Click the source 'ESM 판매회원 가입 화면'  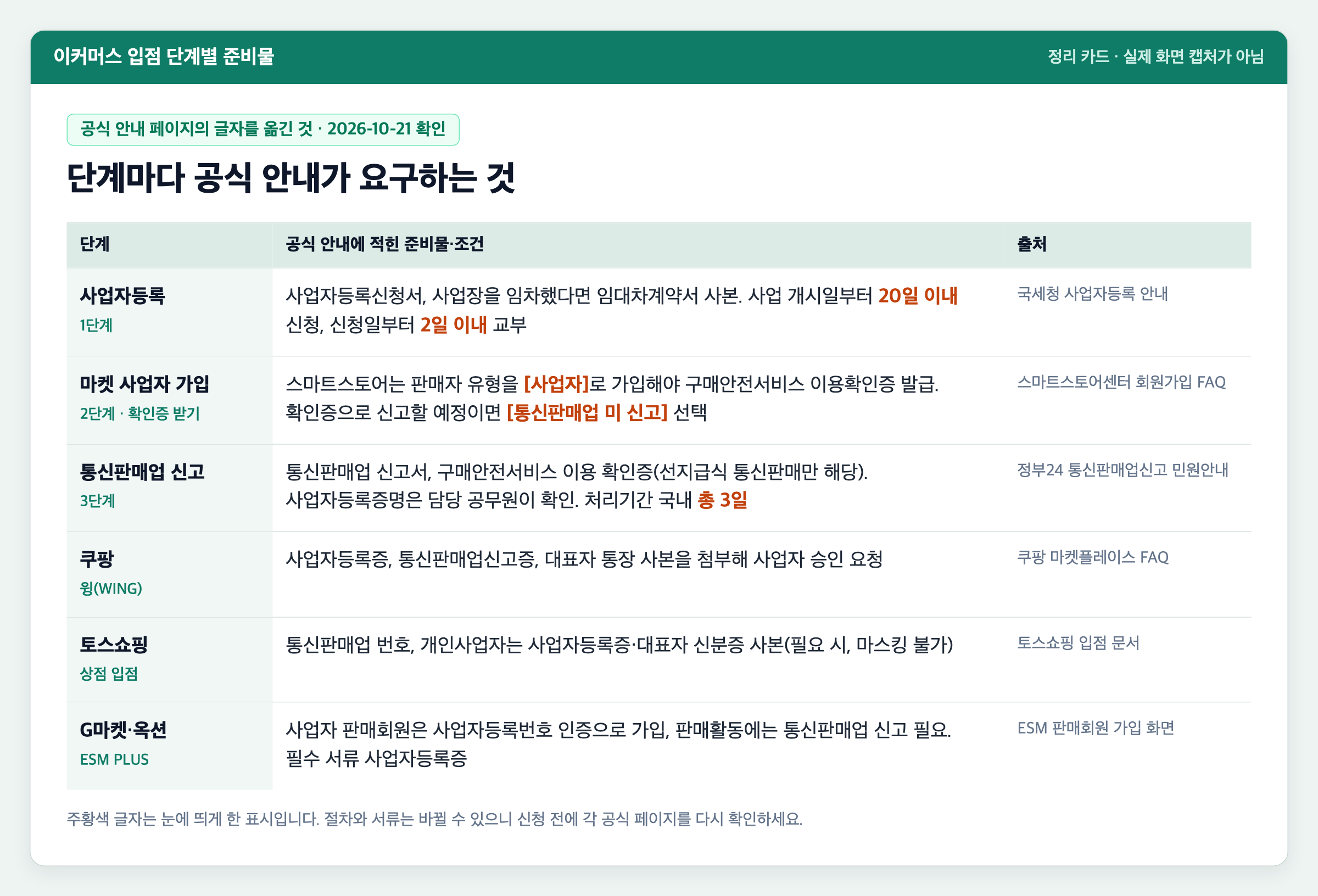(x=1096, y=728)
